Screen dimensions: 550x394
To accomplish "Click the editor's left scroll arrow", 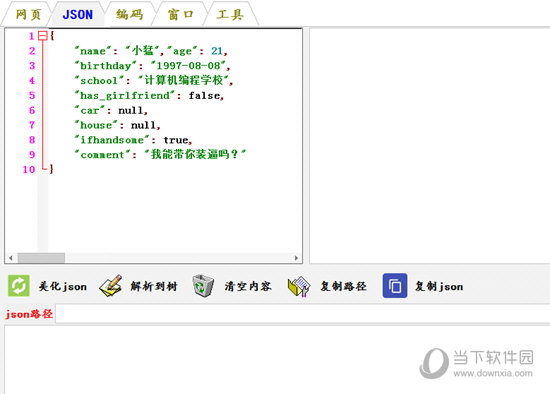I will click(11, 258).
